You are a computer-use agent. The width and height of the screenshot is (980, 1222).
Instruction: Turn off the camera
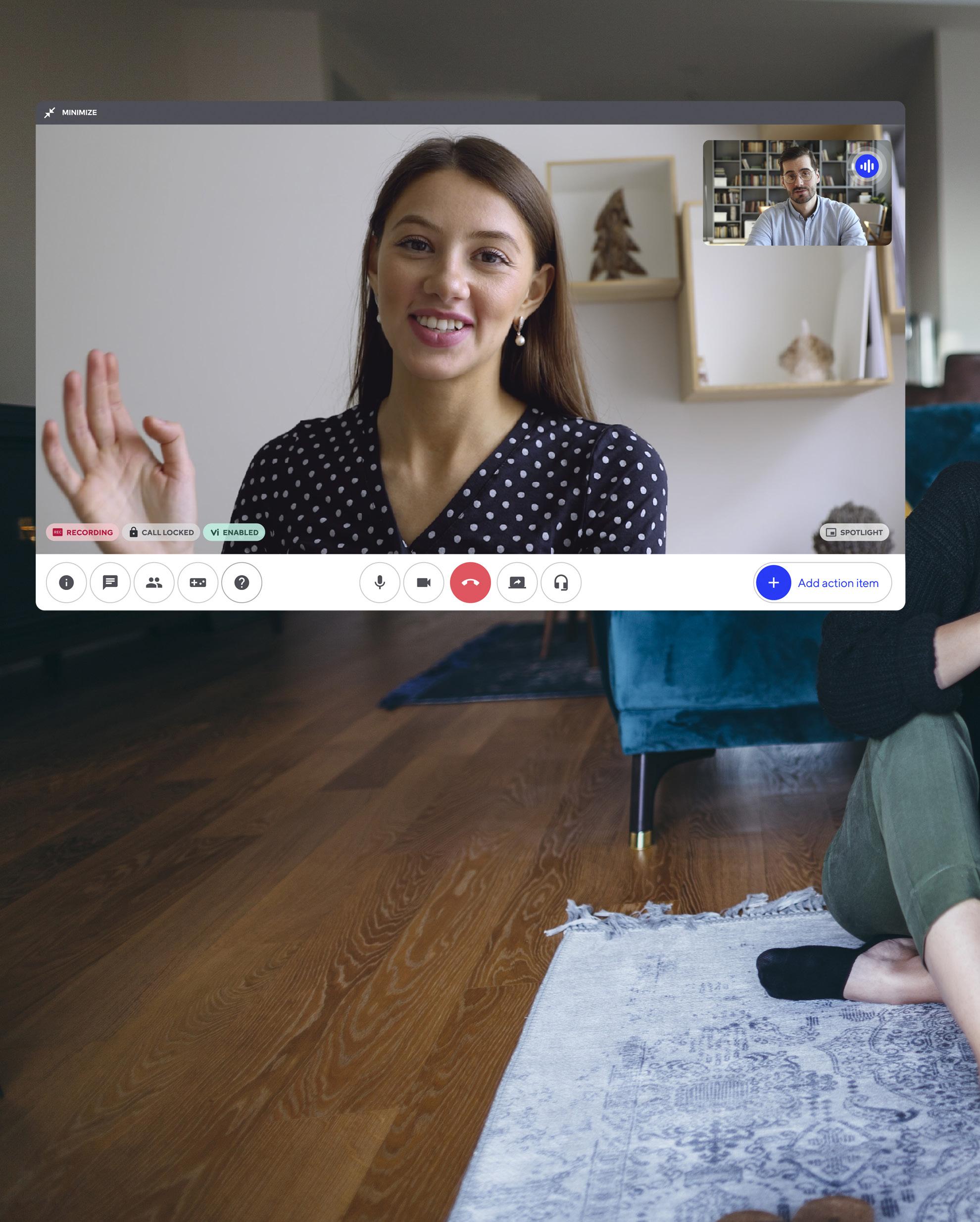pos(424,583)
